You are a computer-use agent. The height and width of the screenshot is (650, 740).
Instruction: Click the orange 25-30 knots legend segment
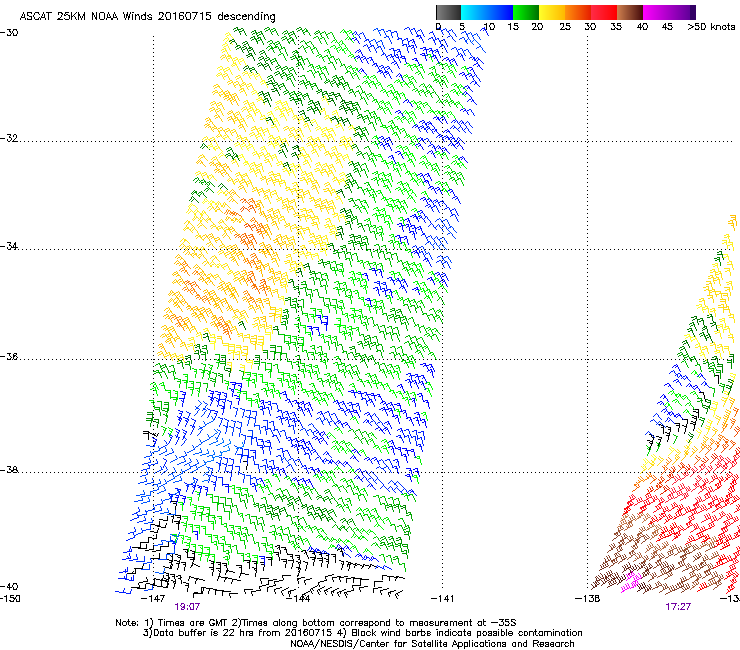578,12
